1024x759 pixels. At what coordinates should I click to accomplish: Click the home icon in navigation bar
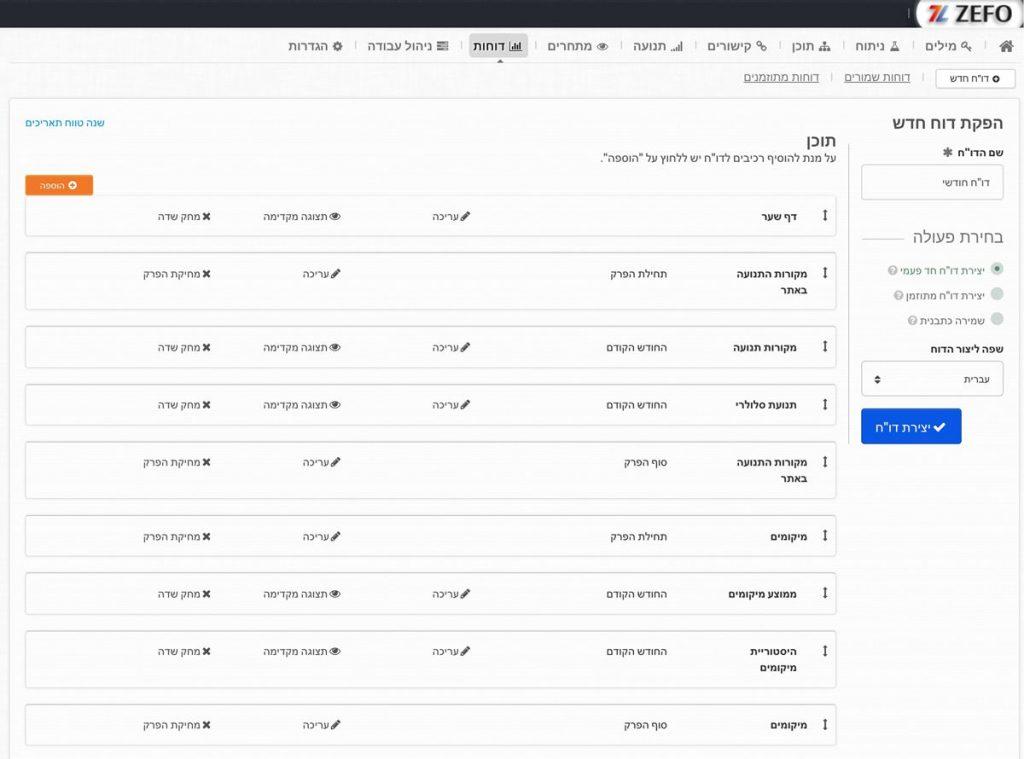pyautogui.click(x=1006, y=46)
